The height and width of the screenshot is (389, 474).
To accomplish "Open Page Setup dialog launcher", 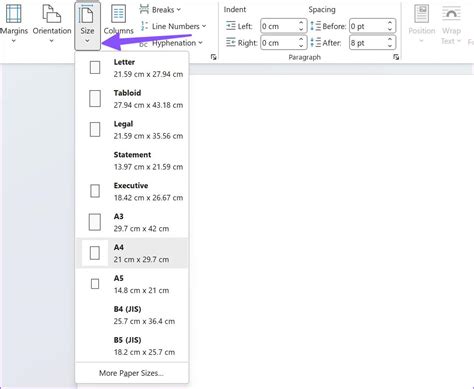I will (213, 57).
